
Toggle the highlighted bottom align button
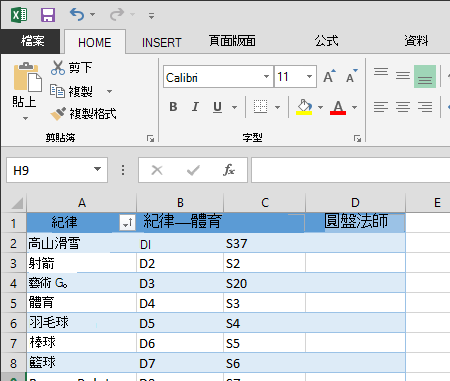425,76
